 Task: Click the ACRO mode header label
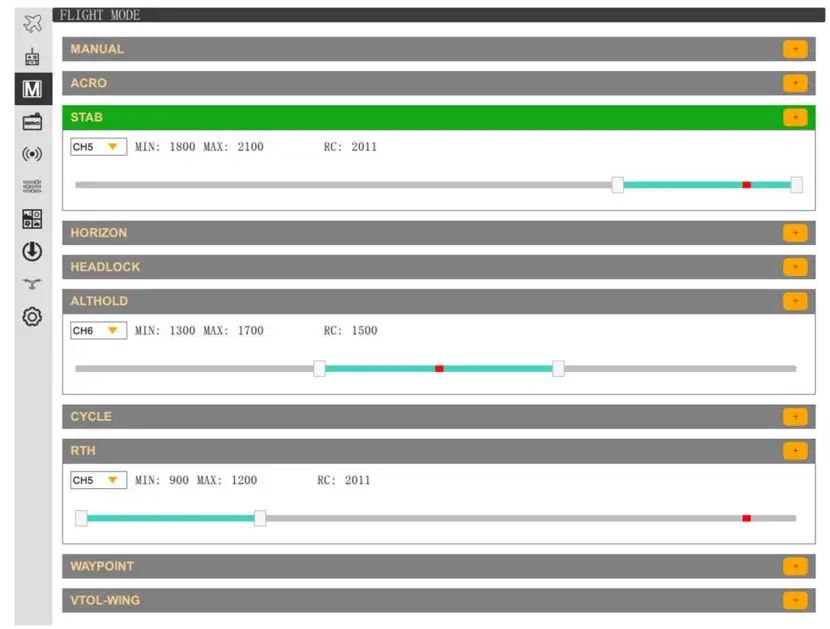click(88, 83)
